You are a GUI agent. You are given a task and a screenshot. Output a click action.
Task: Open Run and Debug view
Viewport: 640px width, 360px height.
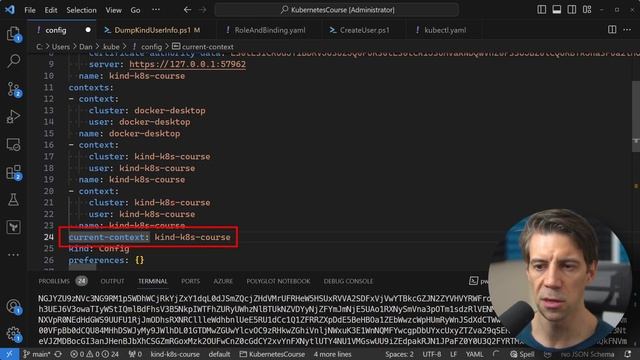[13, 117]
